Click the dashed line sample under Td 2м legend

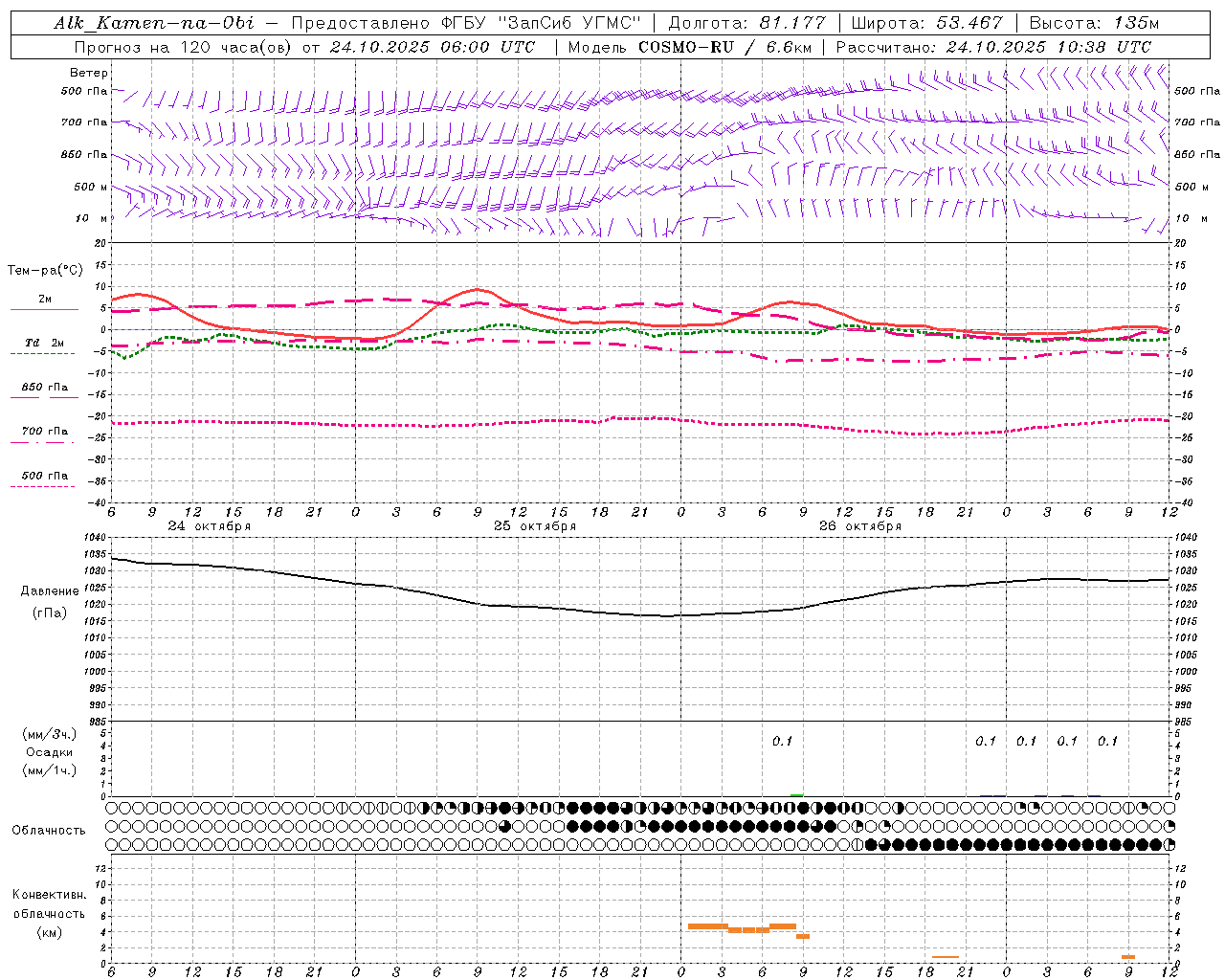coord(43,354)
